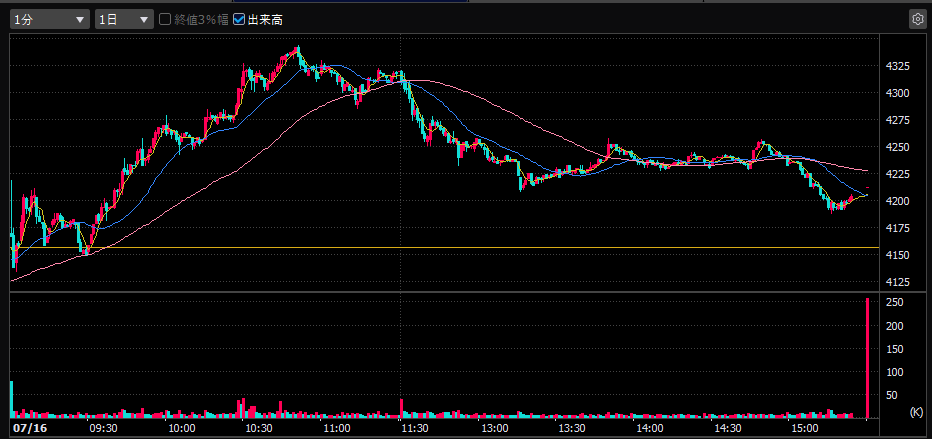The image size is (932, 439).
Task: Click the 200 volume axis label
Action: 895,326
